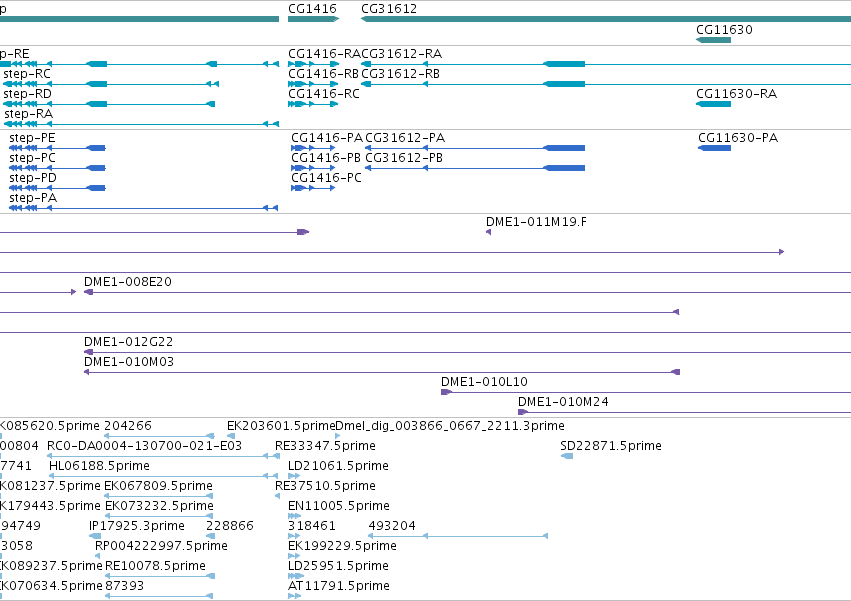Select protein label step-PC
The height and width of the screenshot is (601, 851).
(32, 158)
